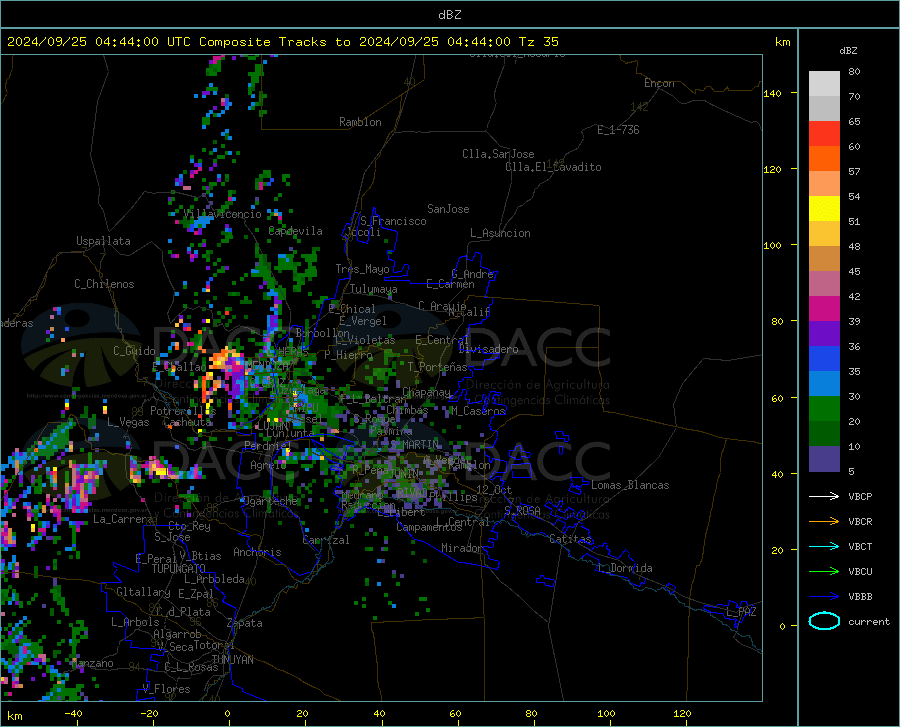Click the Clla.El_Cavadito map label
Image resolution: width=900 pixels, height=727 pixels.
coord(553,167)
